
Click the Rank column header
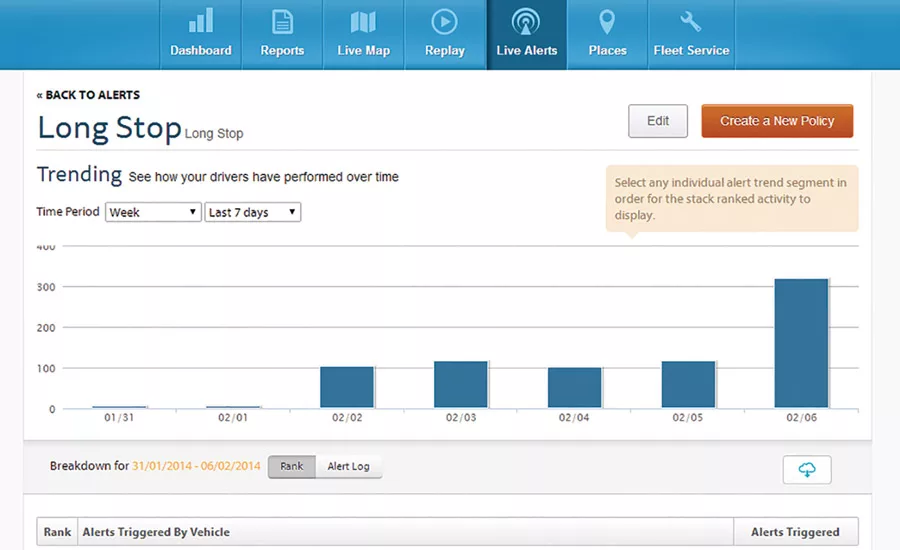click(x=57, y=532)
